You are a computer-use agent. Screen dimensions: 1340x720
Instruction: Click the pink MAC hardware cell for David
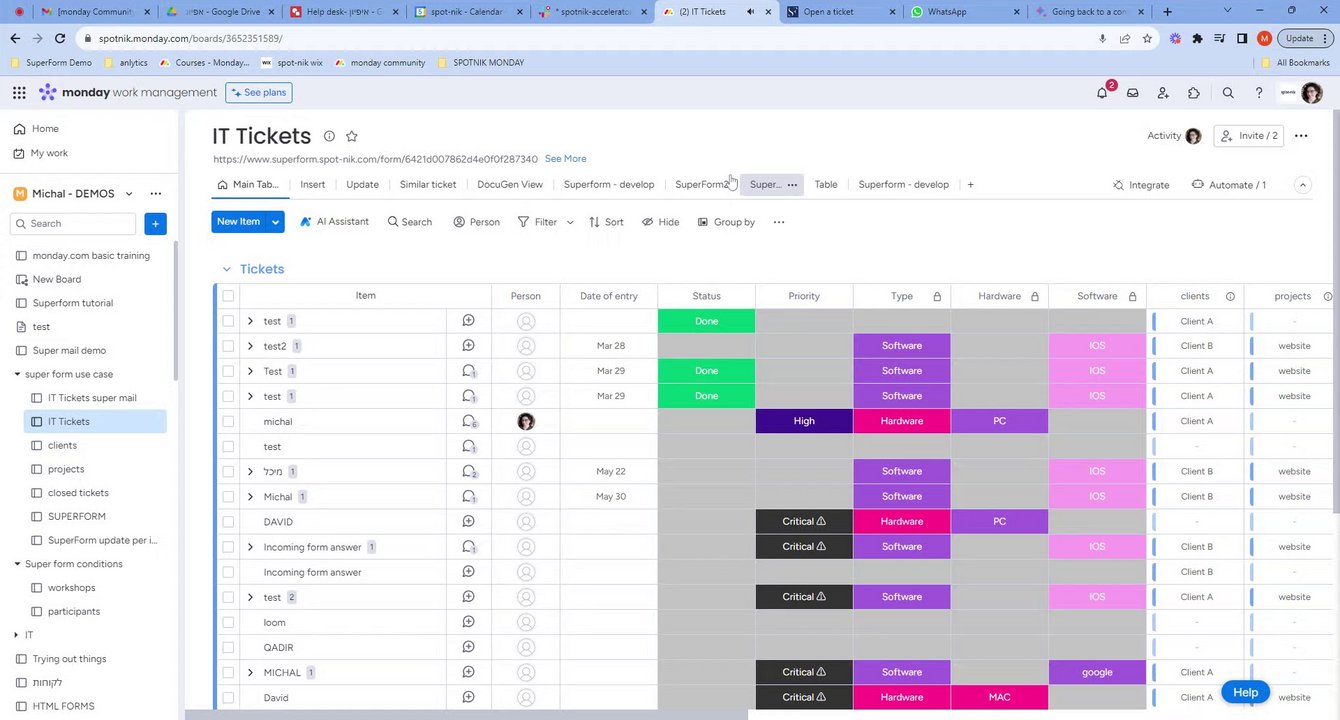(x=999, y=698)
